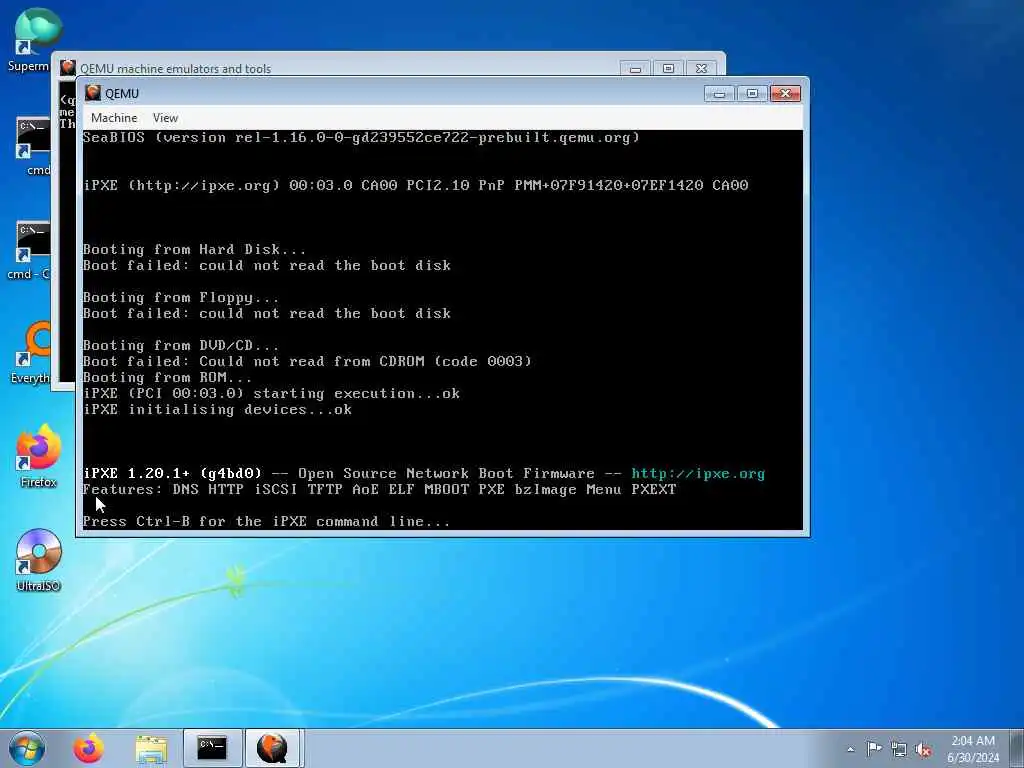
Task: Click the 'iPXE initialising devices...ok' line
Action: [x=217, y=409]
